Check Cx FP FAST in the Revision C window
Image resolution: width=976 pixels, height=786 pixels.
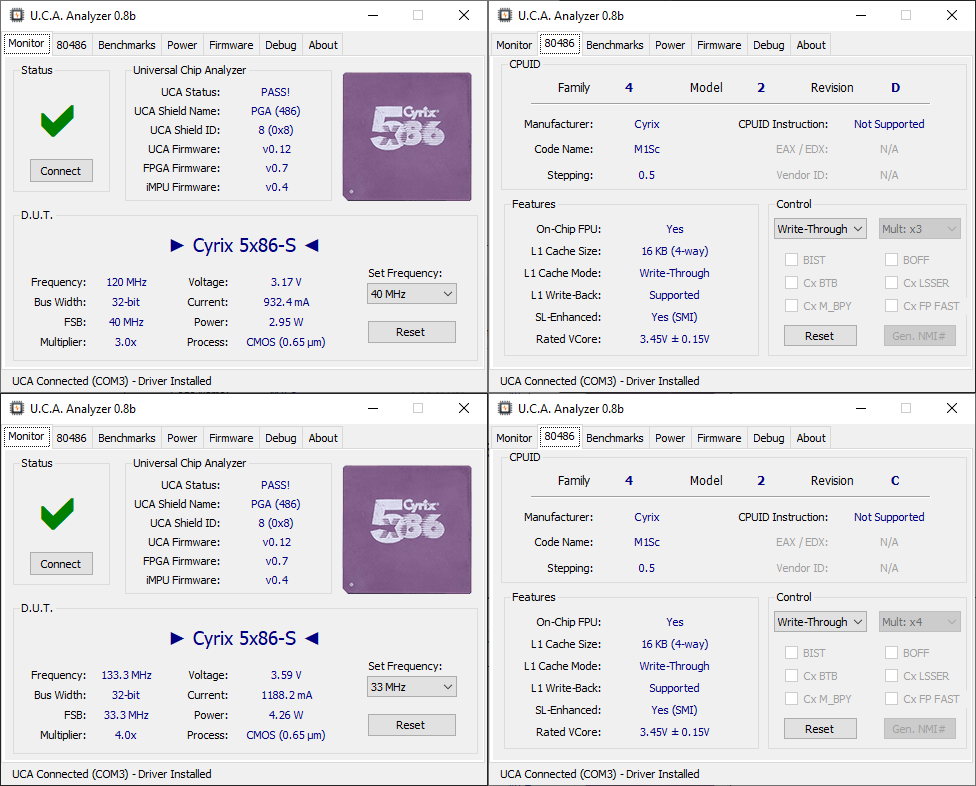click(x=891, y=698)
